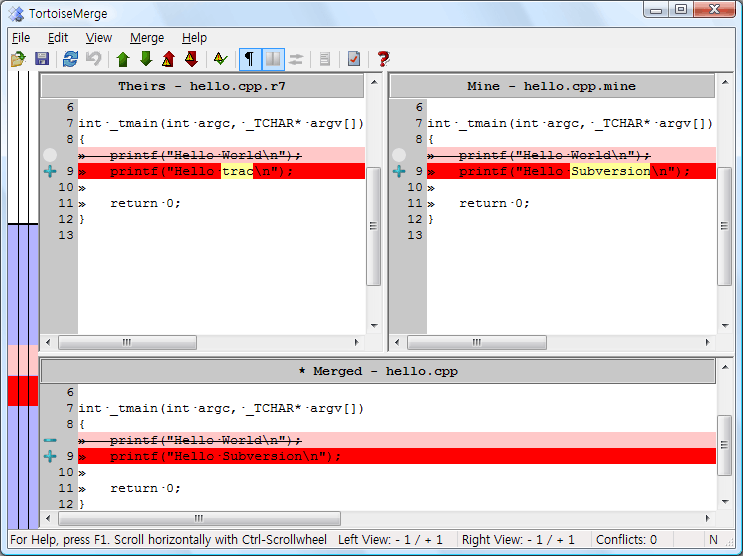Toggle show whitespaces pilcrow button

(x=250, y=60)
